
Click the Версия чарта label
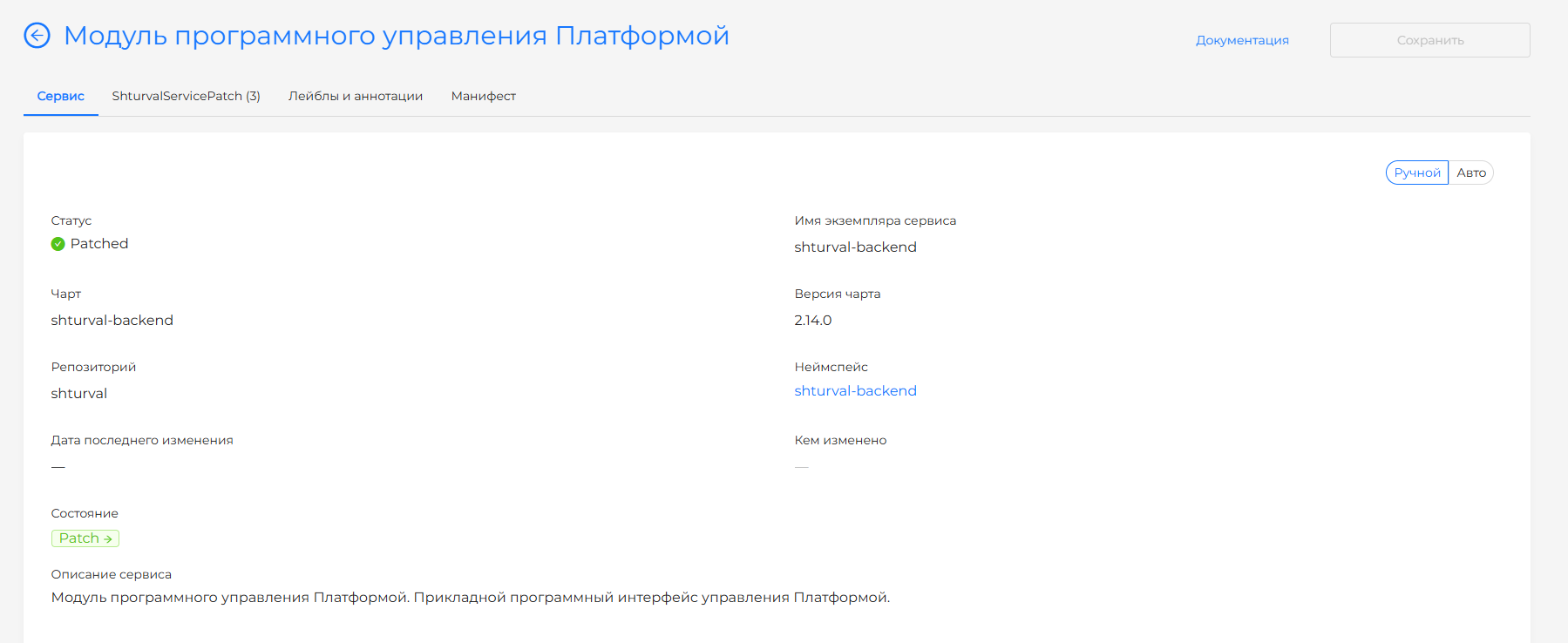pos(838,294)
